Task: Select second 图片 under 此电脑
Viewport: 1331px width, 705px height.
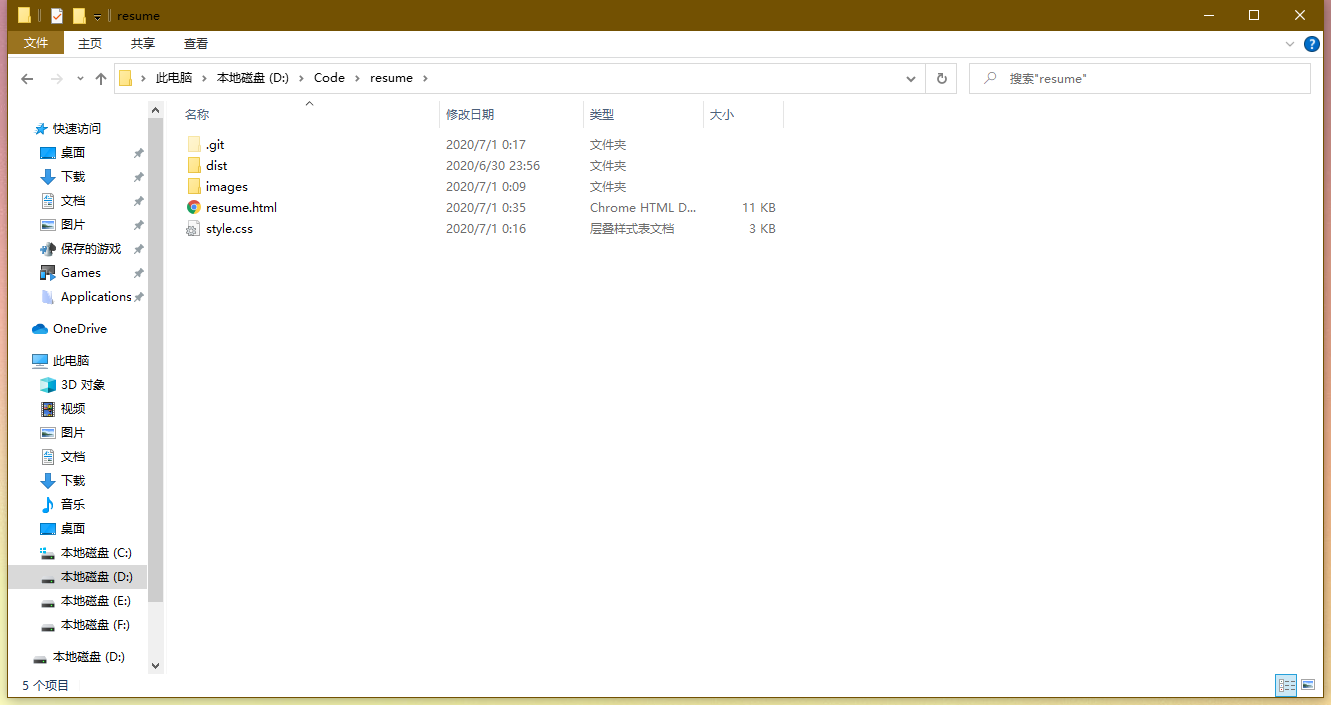Action: 73,433
